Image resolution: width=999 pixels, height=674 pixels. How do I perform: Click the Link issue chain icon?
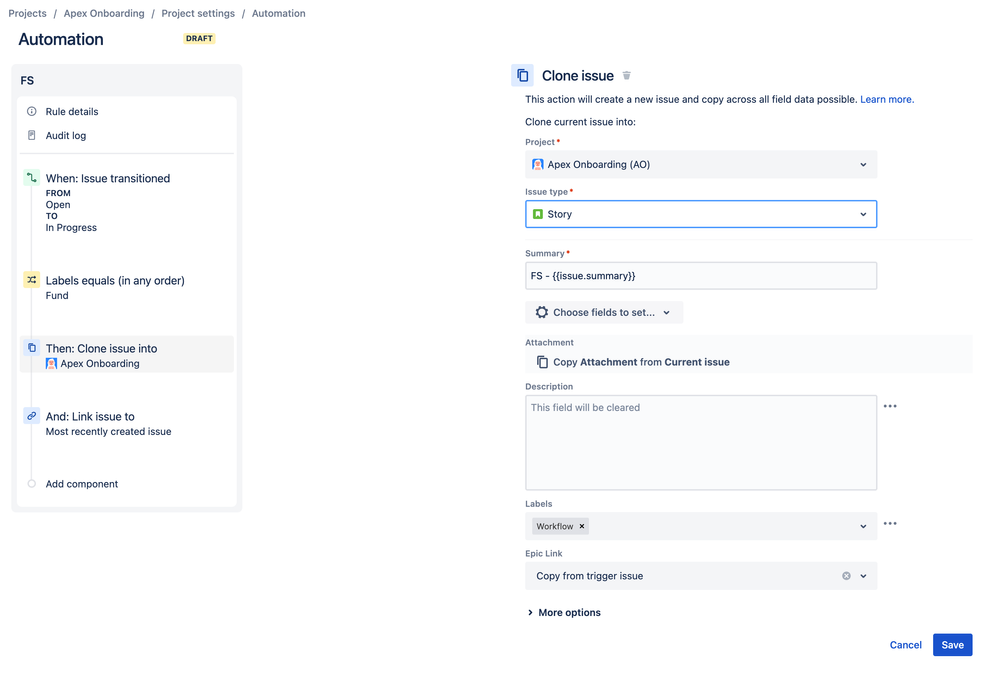[32, 416]
